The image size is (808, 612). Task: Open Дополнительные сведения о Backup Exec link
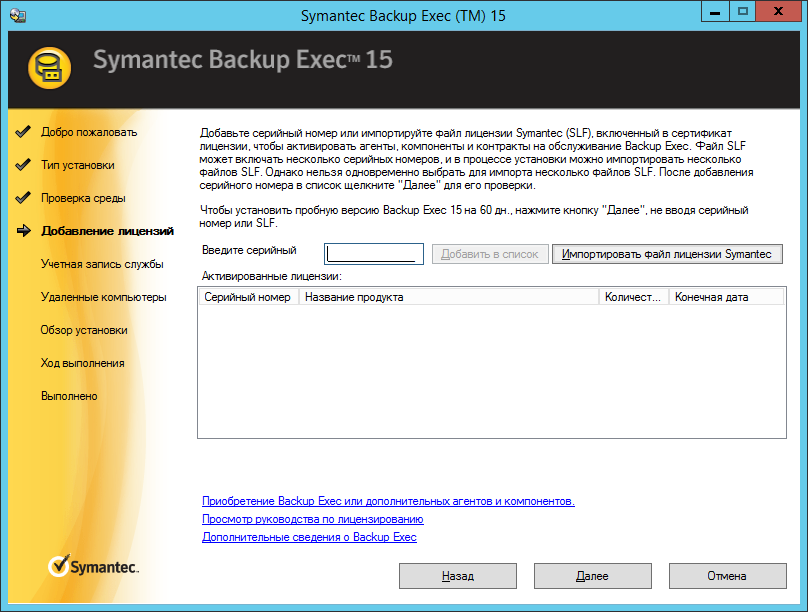click(x=309, y=537)
